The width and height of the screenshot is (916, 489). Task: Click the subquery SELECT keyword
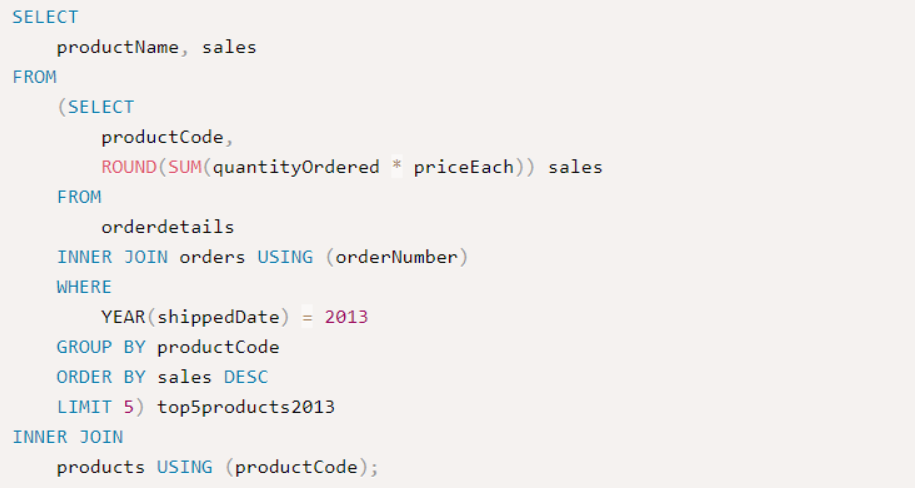click(x=101, y=107)
